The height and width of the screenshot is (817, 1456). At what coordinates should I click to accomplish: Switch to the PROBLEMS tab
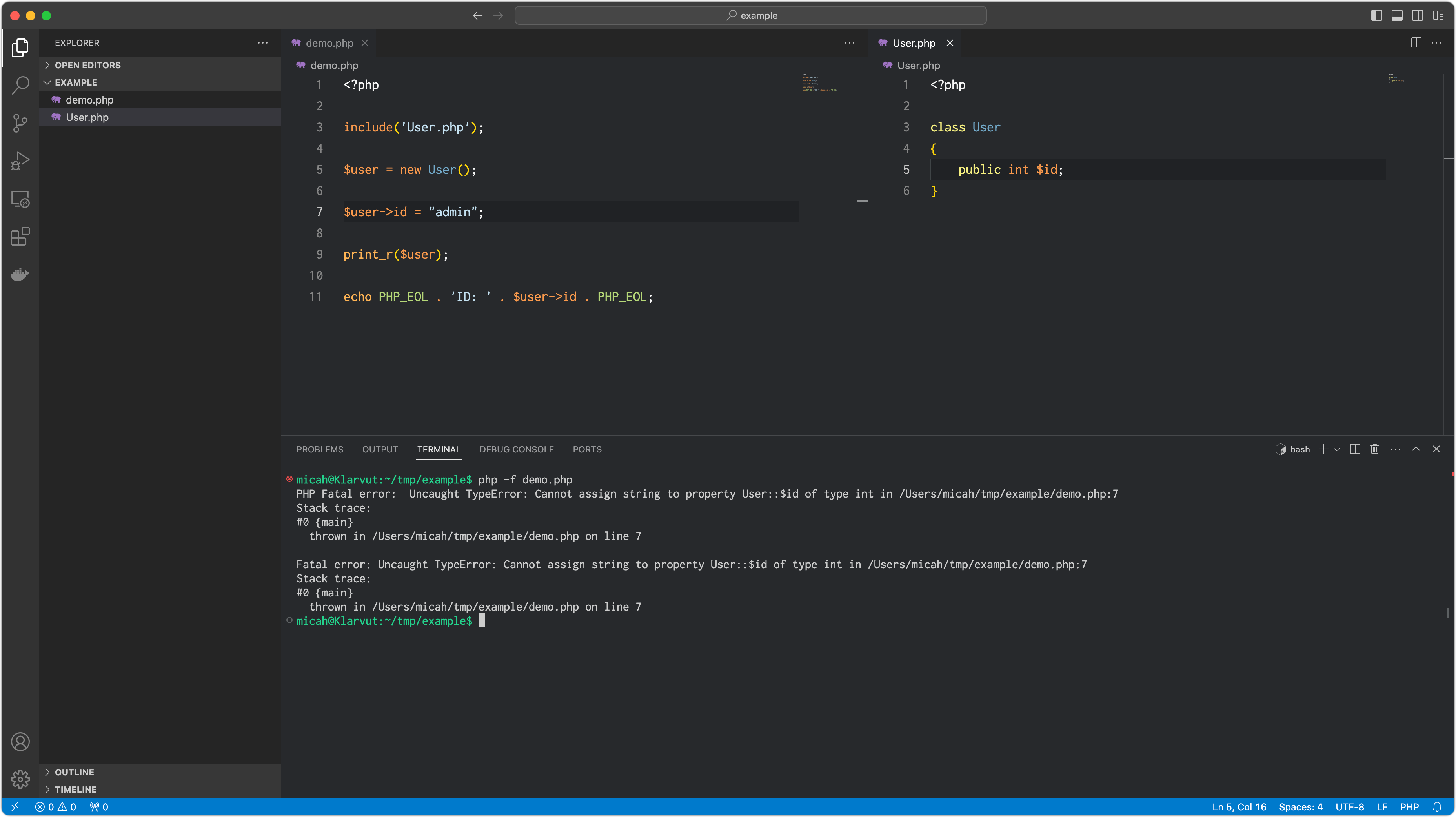[319, 449]
